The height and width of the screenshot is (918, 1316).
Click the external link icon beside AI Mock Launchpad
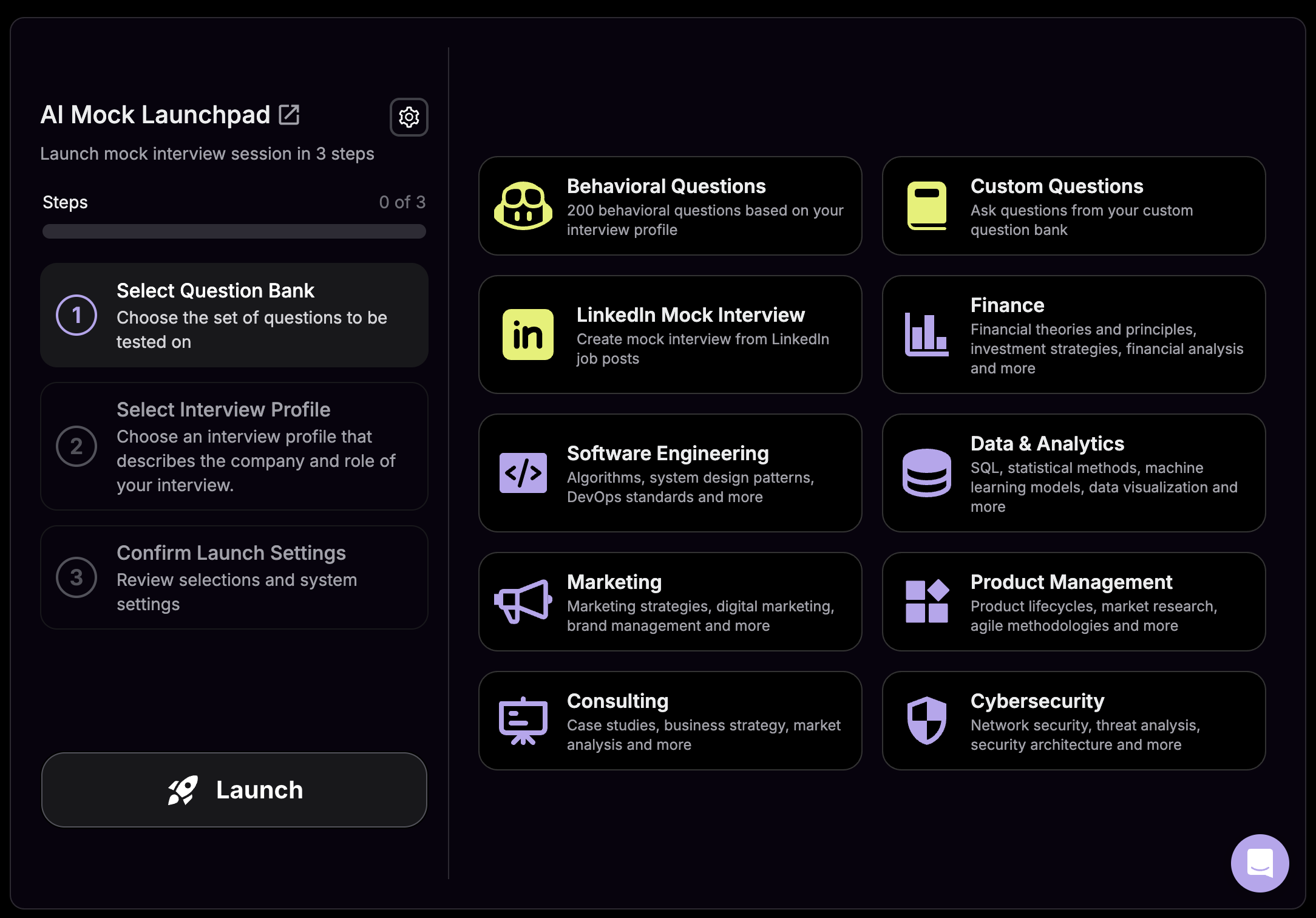coord(289,115)
